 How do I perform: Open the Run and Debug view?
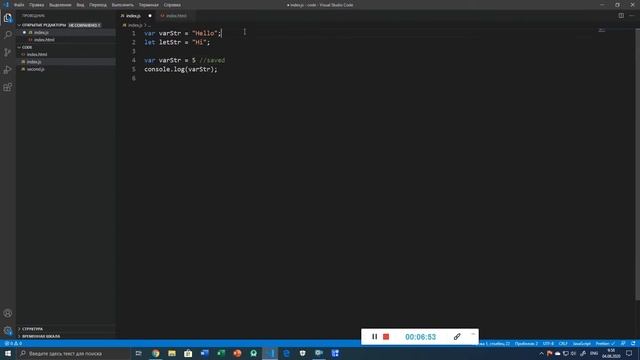click(8, 70)
